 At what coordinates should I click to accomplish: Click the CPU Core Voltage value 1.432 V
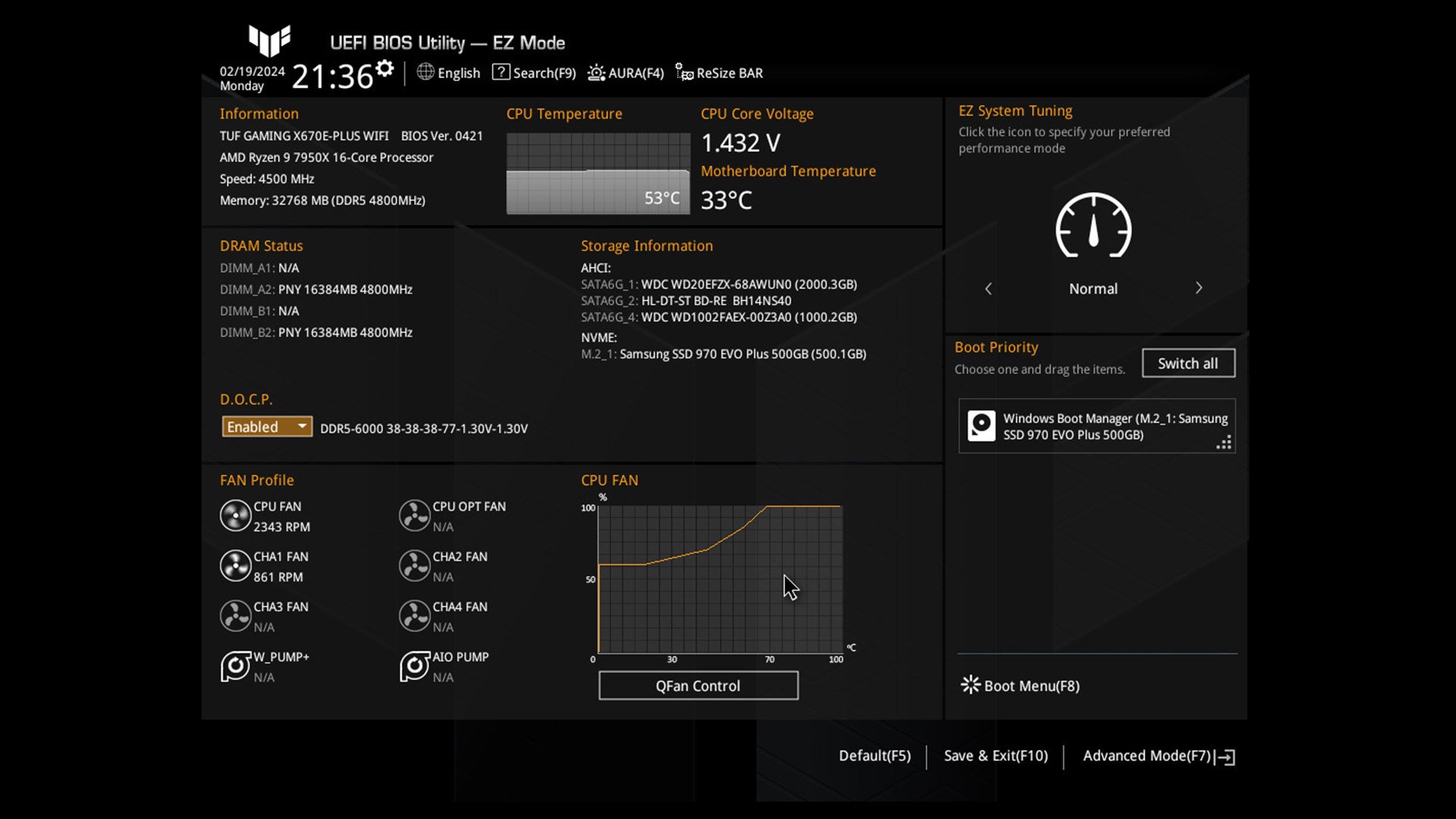pyautogui.click(x=740, y=143)
